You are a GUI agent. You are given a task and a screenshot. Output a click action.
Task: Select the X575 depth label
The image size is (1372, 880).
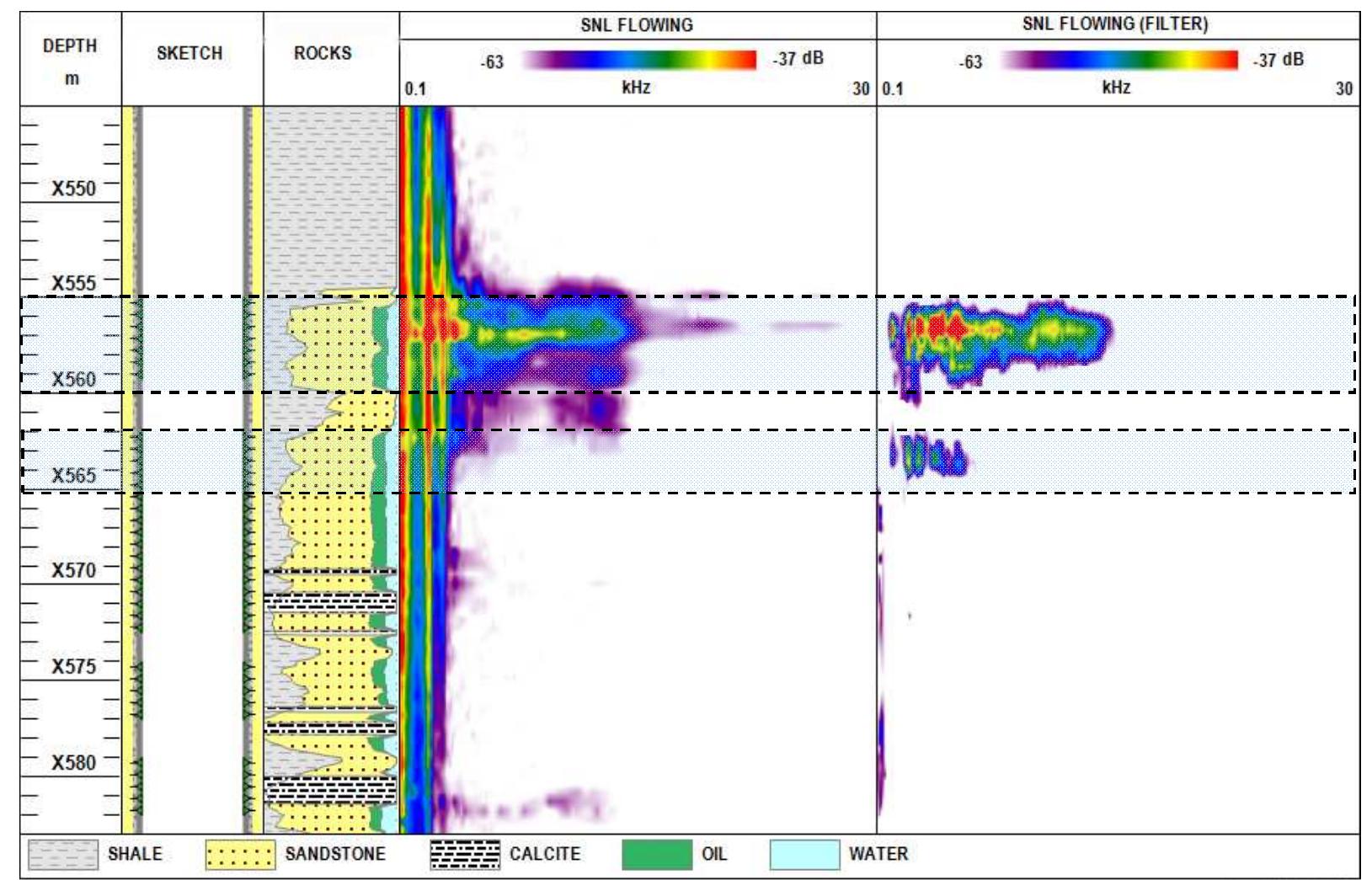pos(73,667)
